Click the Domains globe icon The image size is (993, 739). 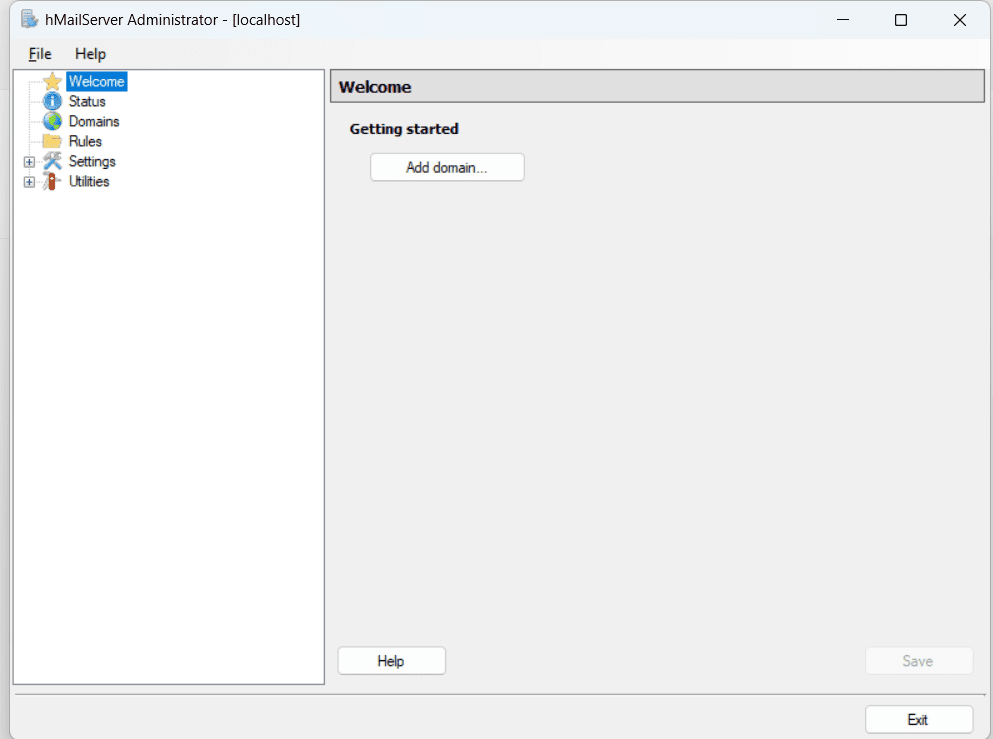click(53, 121)
